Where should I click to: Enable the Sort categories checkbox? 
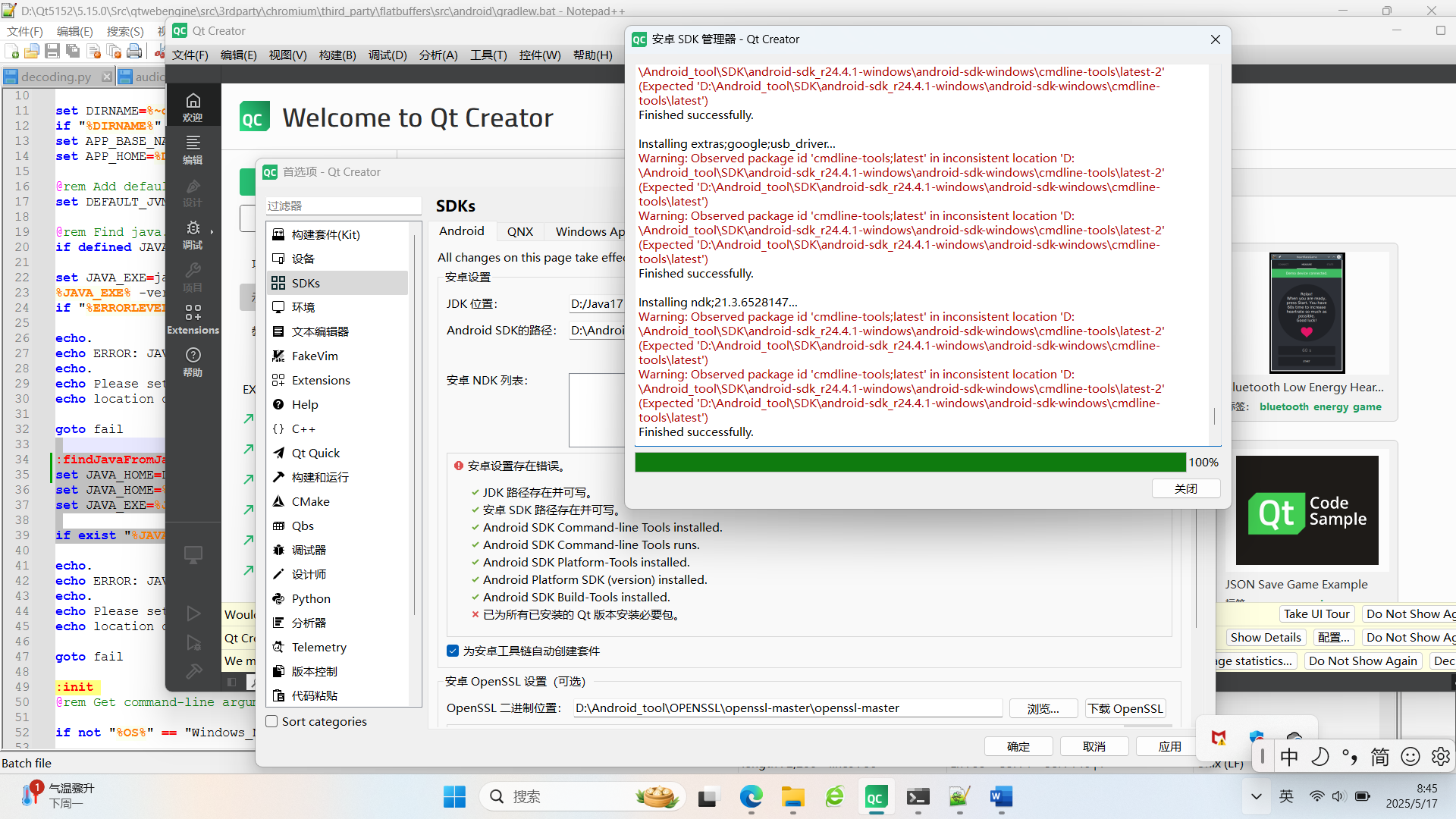click(x=271, y=721)
